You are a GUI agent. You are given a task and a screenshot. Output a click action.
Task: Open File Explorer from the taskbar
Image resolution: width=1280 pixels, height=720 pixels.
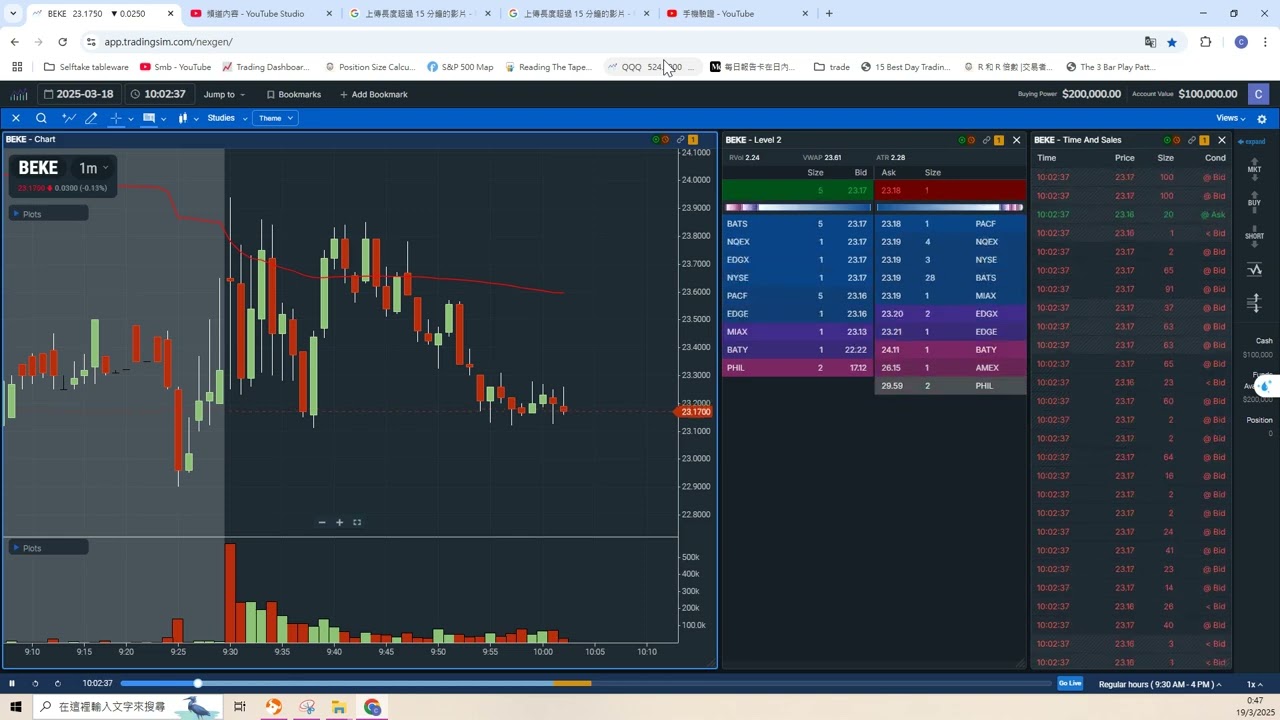pyautogui.click(x=339, y=707)
